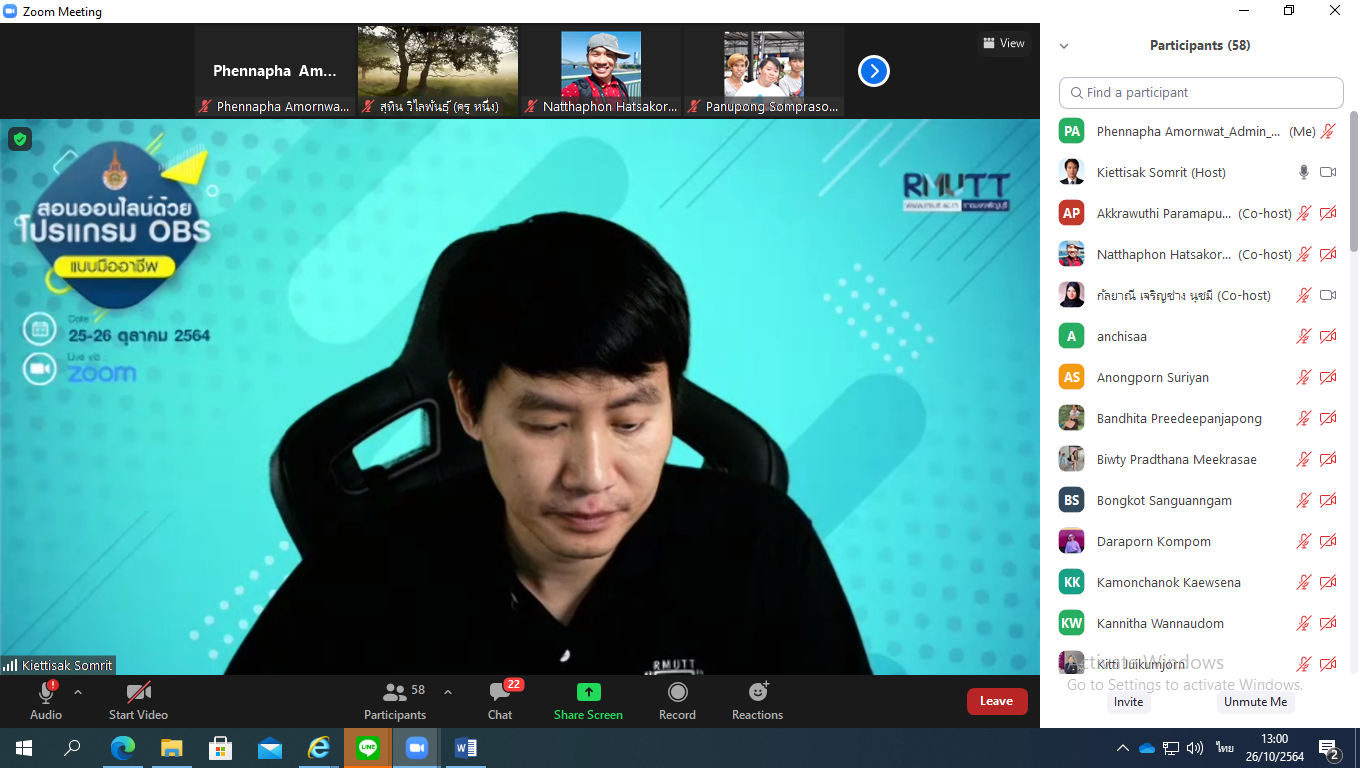Click camera-off icon for Bandhita Preedeepanjapong
This screenshot has width=1360, height=768.
pos(1328,418)
